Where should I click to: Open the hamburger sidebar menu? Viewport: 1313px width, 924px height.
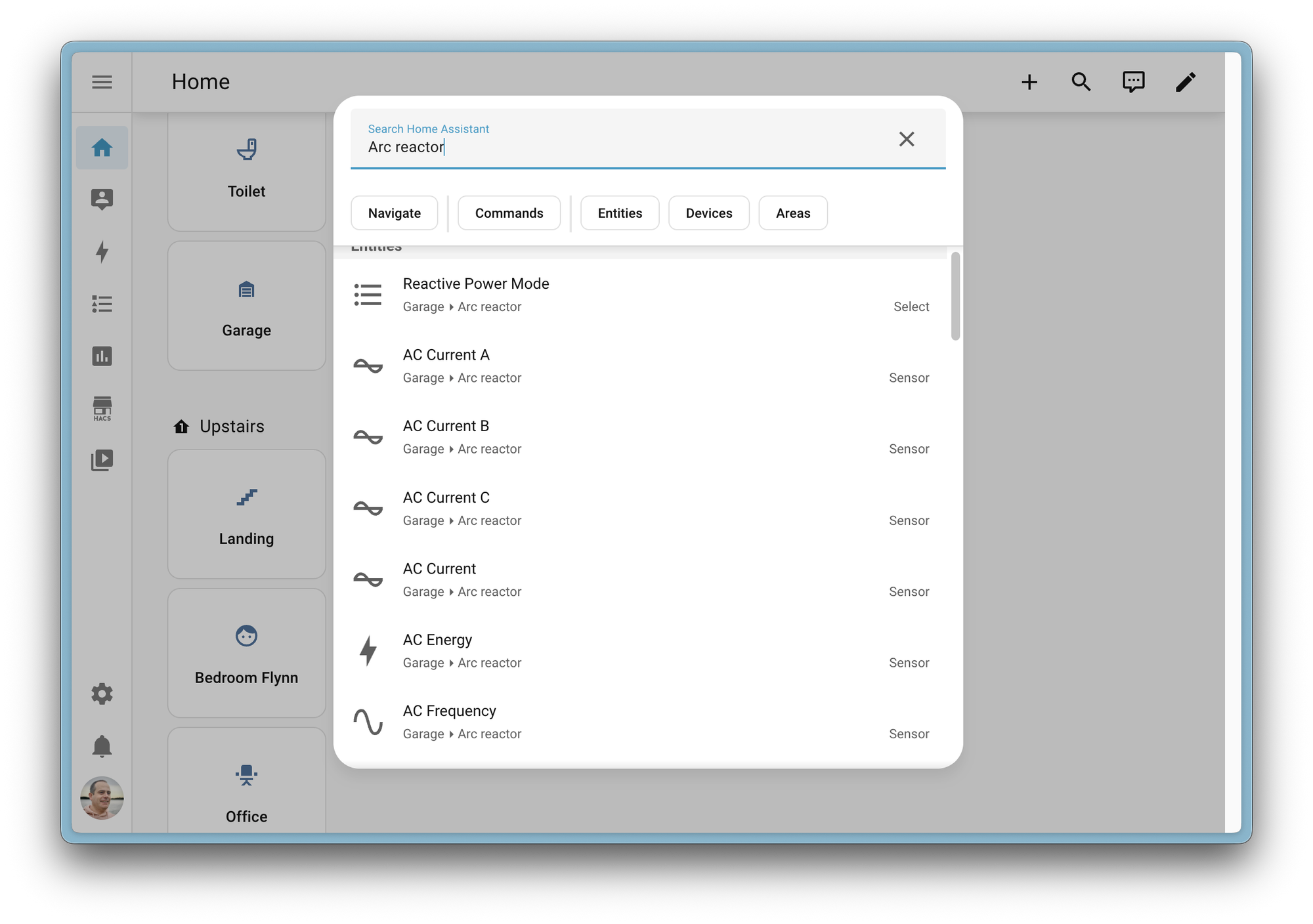(102, 82)
